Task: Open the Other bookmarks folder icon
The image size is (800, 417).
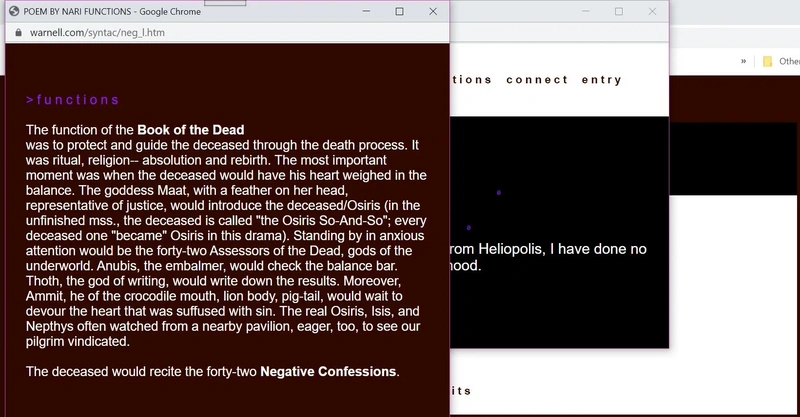Action: pyautogui.click(x=767, y=61)
